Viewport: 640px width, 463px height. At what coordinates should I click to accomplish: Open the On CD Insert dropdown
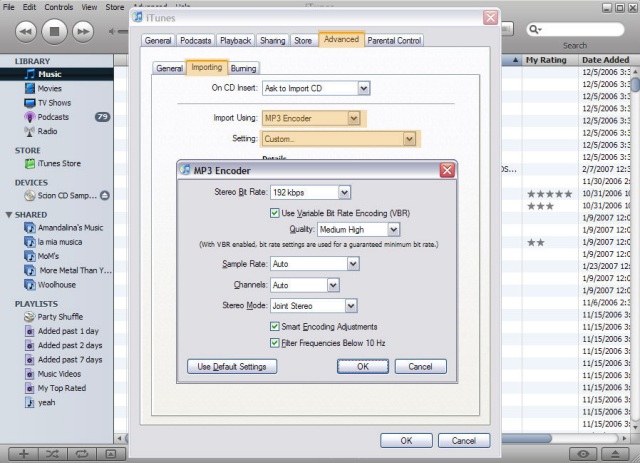point(316,88)
